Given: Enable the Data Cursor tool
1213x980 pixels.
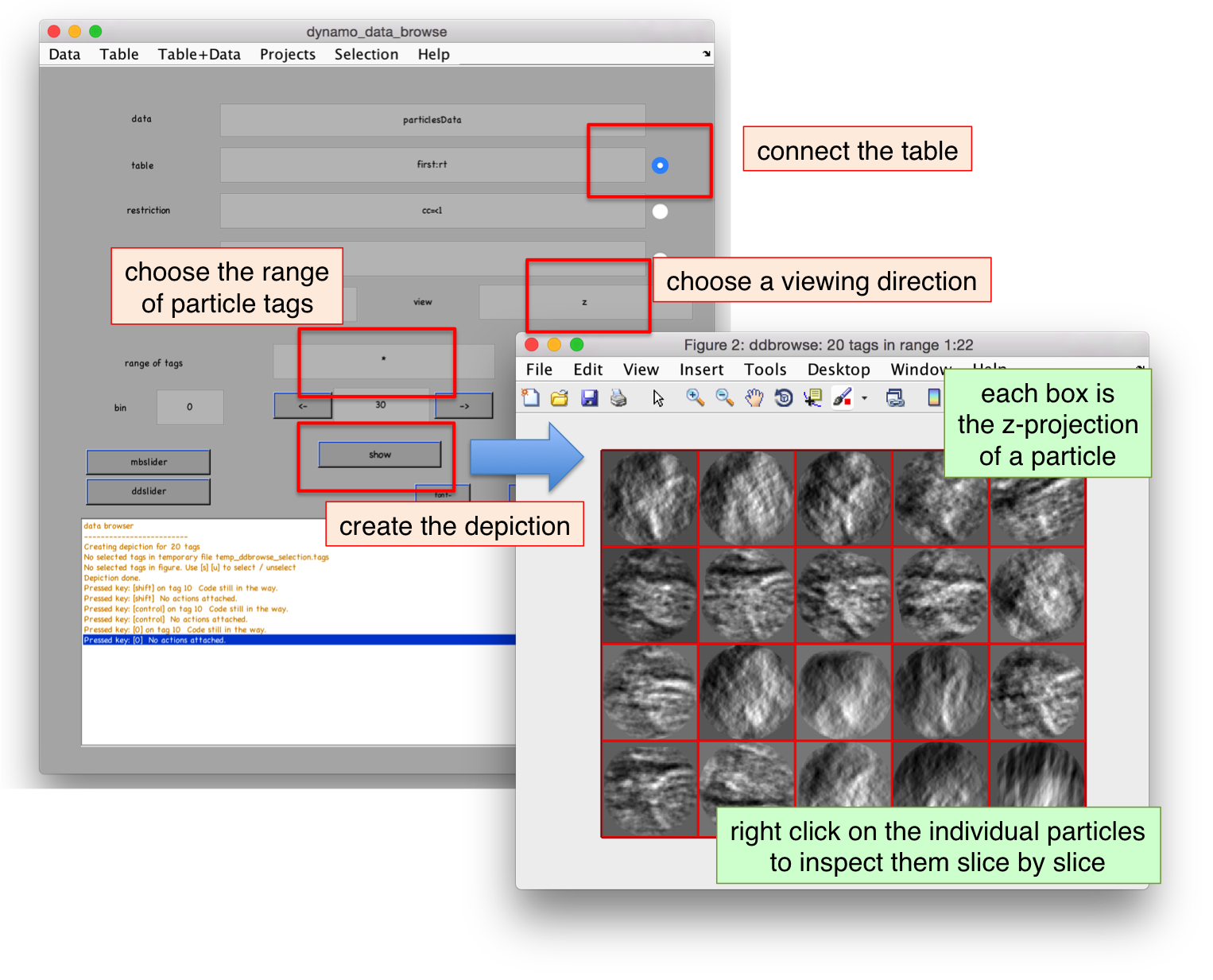Looking at the screenshot, I should tap(812, 397).
